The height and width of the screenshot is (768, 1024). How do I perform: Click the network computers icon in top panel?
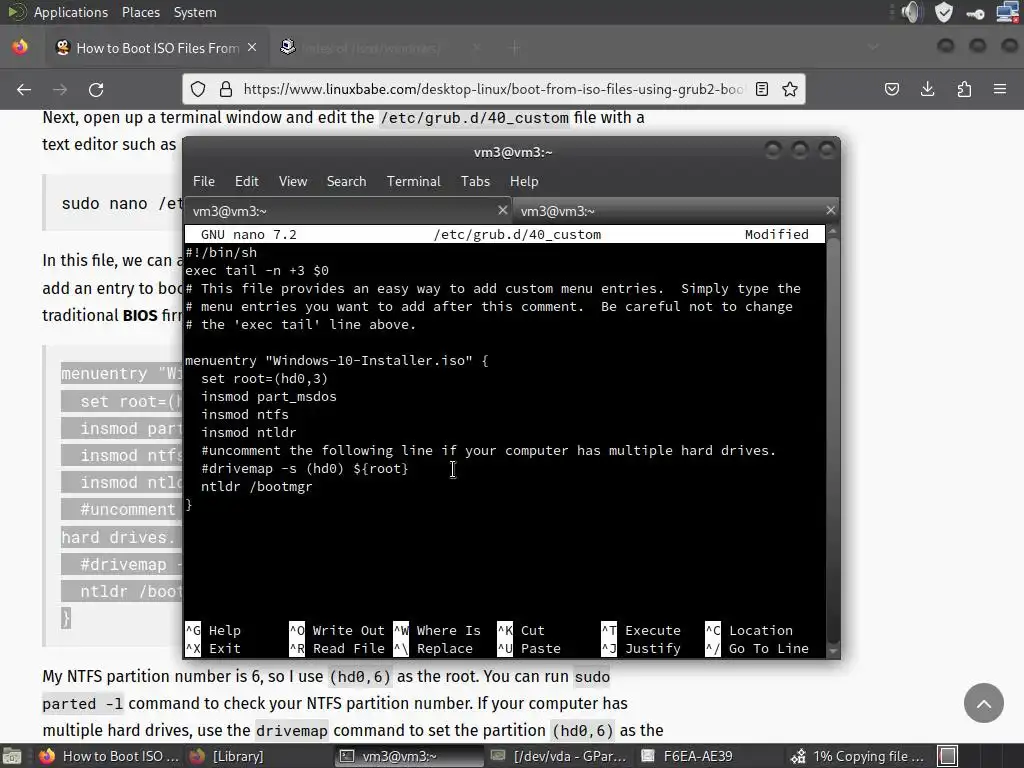click(x=1008, y=12)
